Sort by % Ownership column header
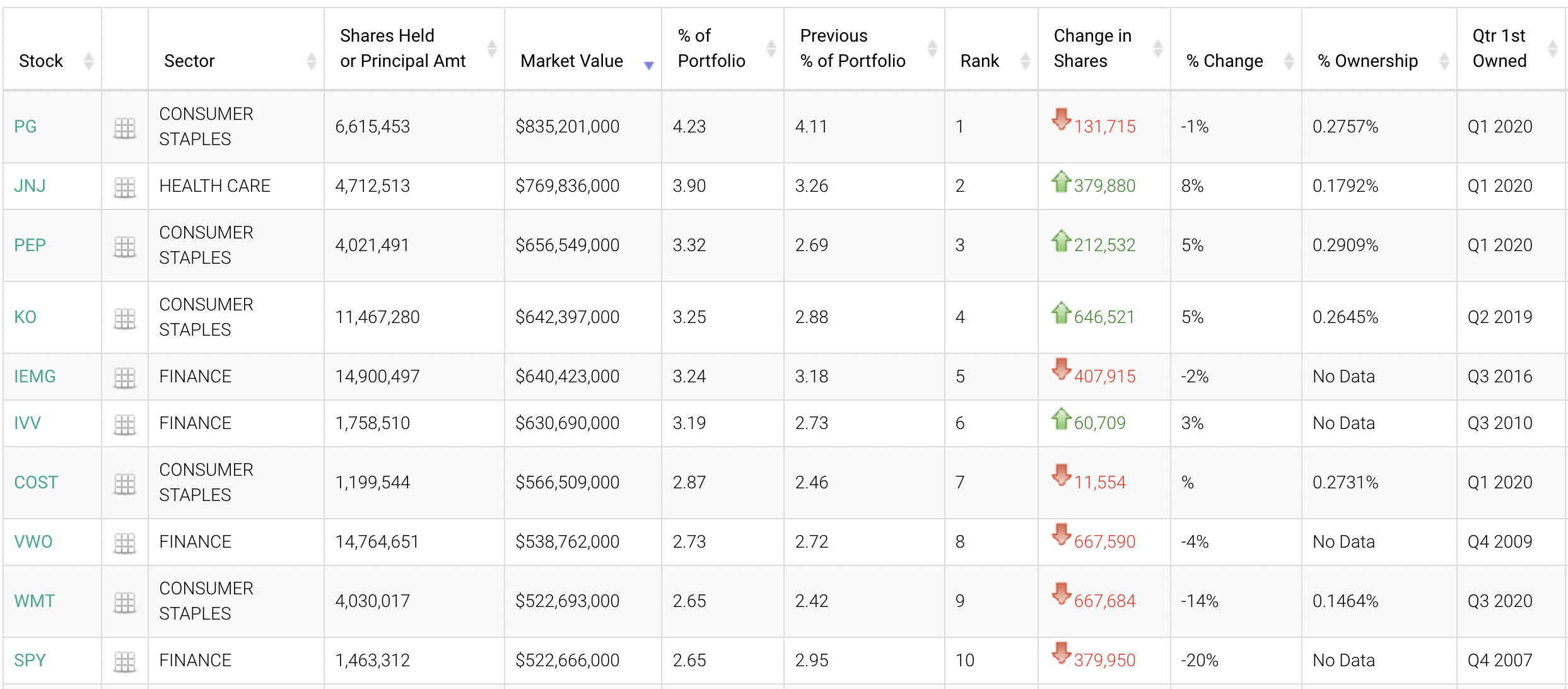The width and height of the screenshot is (1568, 689). 1379,49
